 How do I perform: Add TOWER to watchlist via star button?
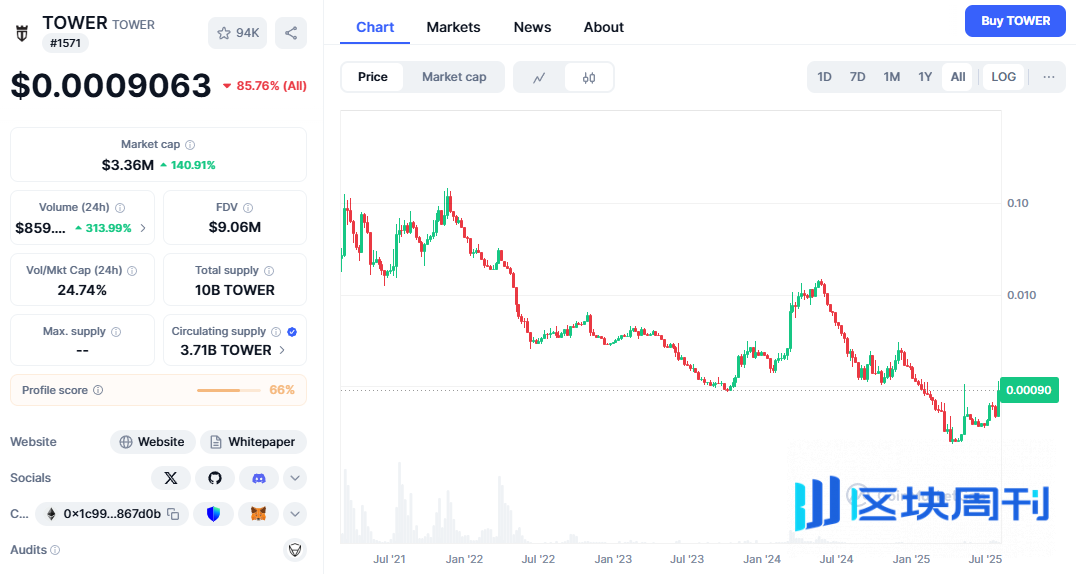click(x=237, y=33)
